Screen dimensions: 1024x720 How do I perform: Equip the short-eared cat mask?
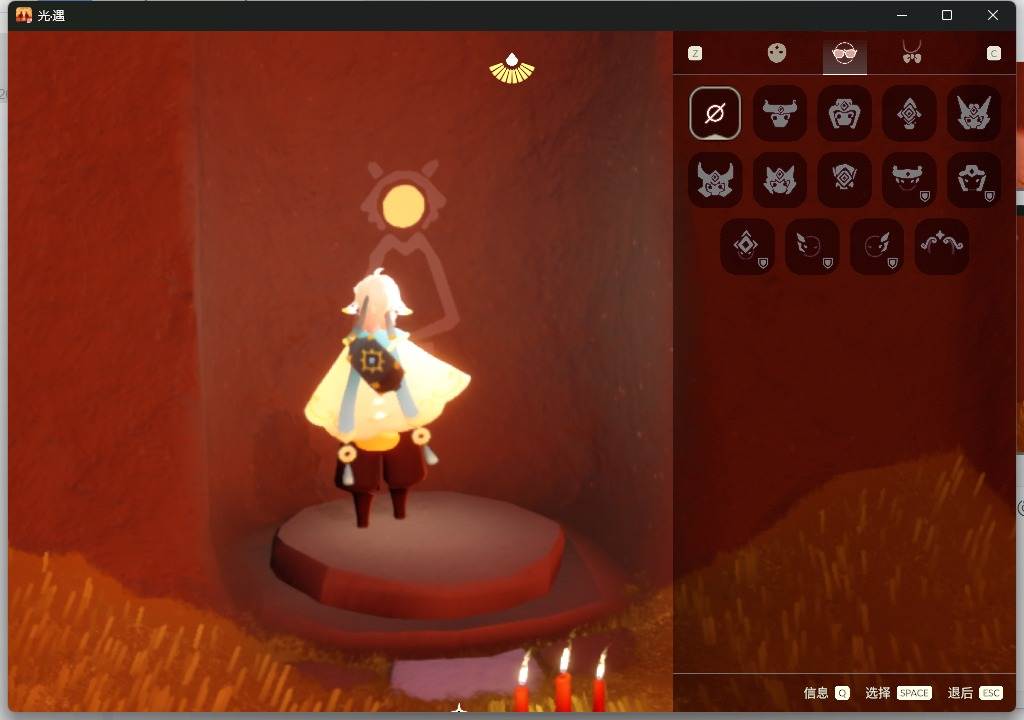coord(780,180)
